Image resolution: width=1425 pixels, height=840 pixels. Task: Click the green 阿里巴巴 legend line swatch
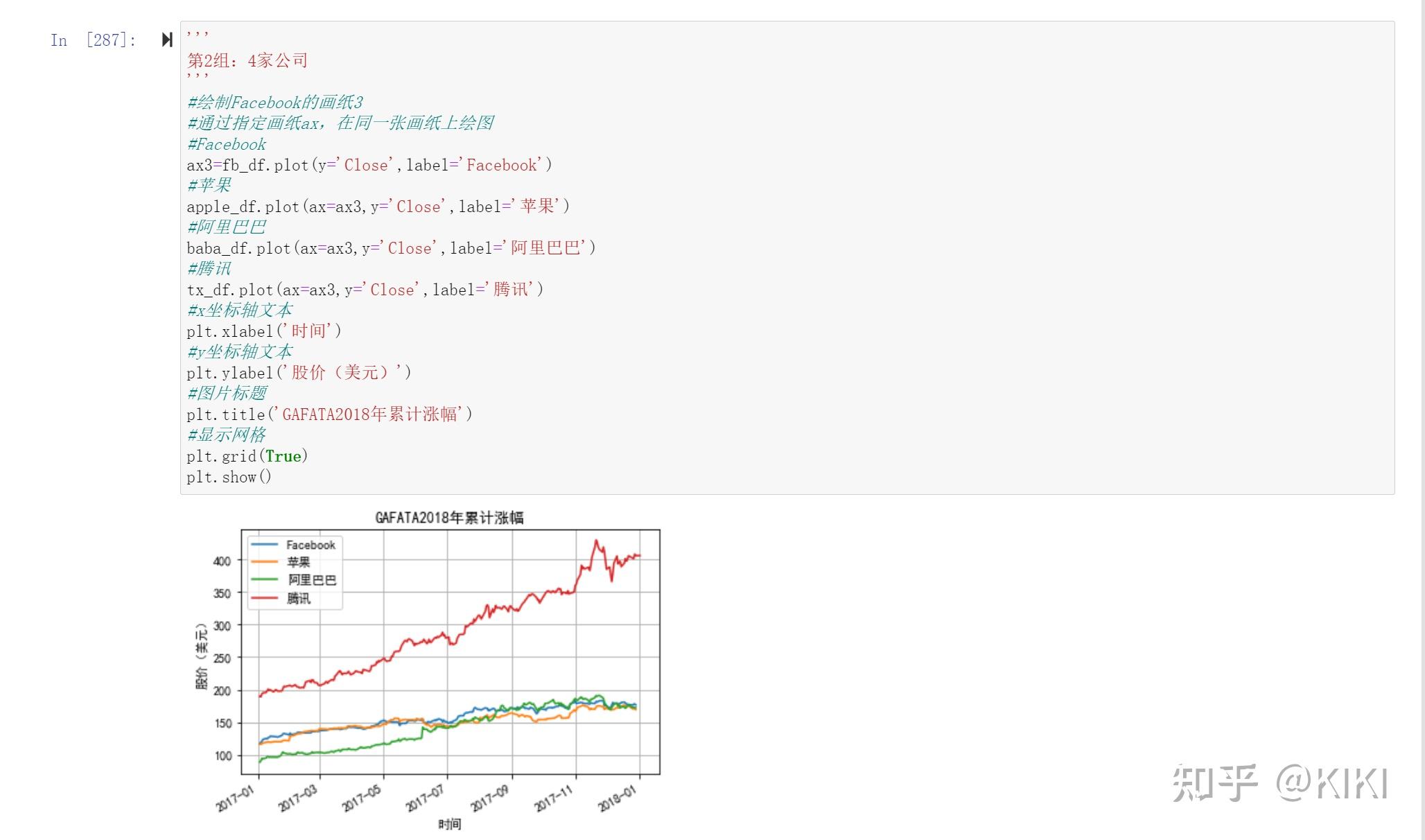[x=264, y=579]
